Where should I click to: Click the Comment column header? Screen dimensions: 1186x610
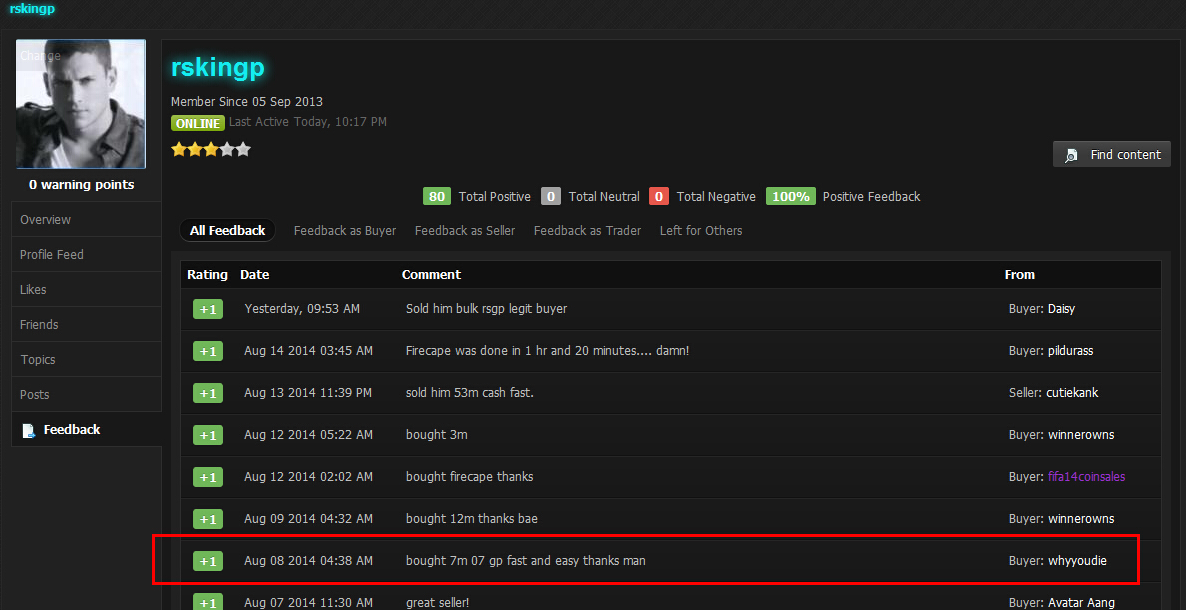[431, 274]
